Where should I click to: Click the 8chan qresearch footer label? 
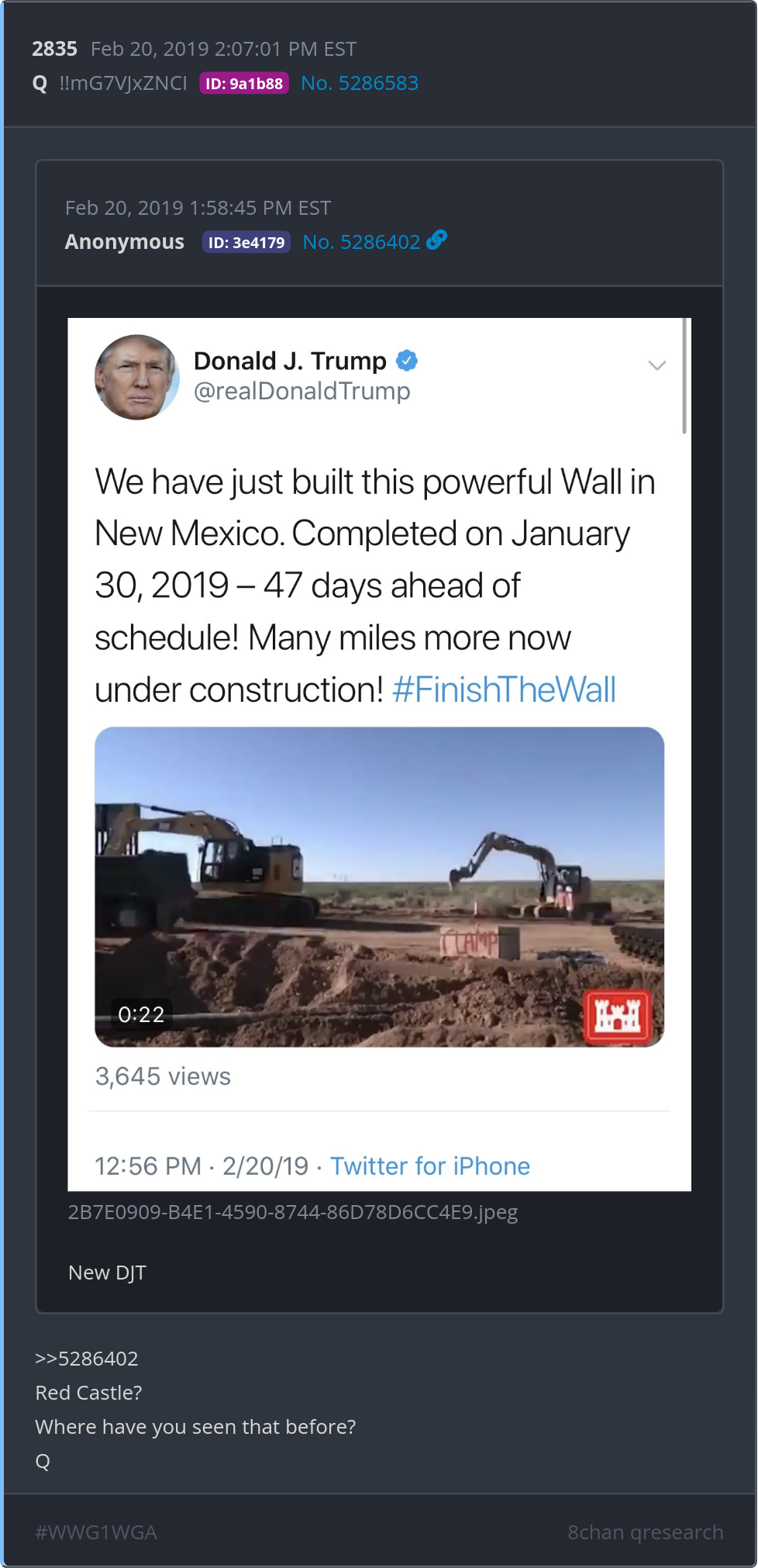click(x=646, y=1532)
